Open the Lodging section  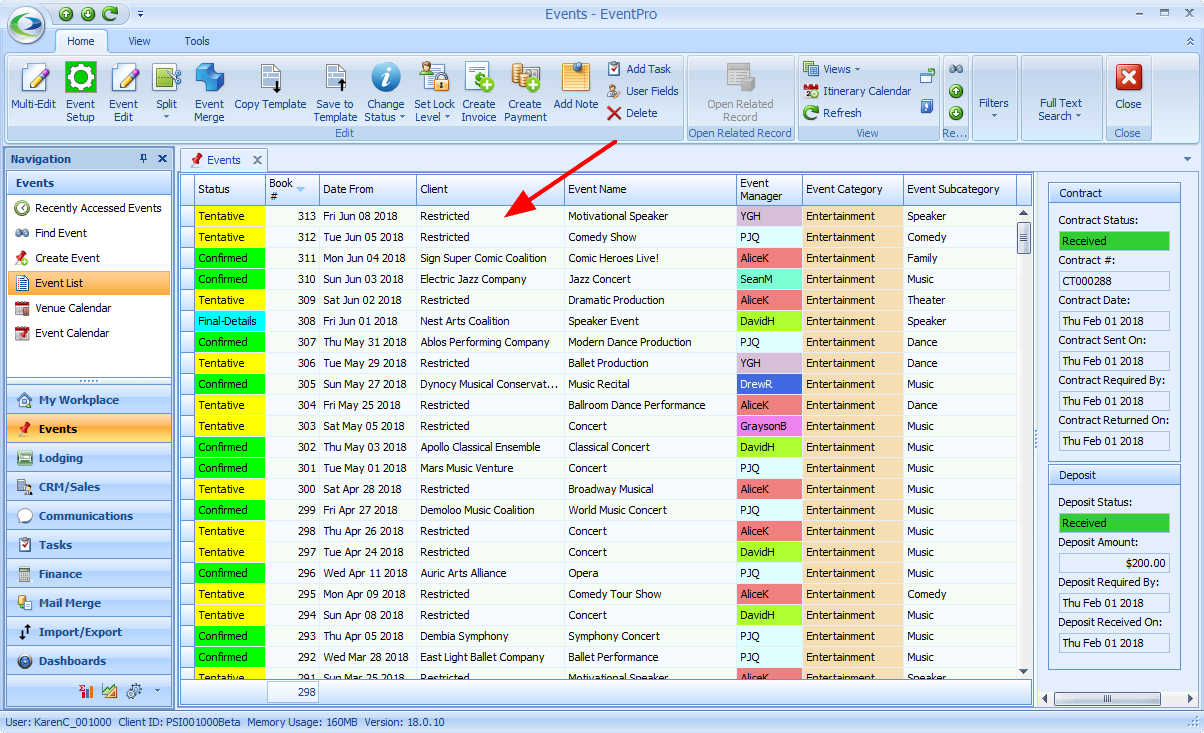pyautogui.click(x=89, y=458)
